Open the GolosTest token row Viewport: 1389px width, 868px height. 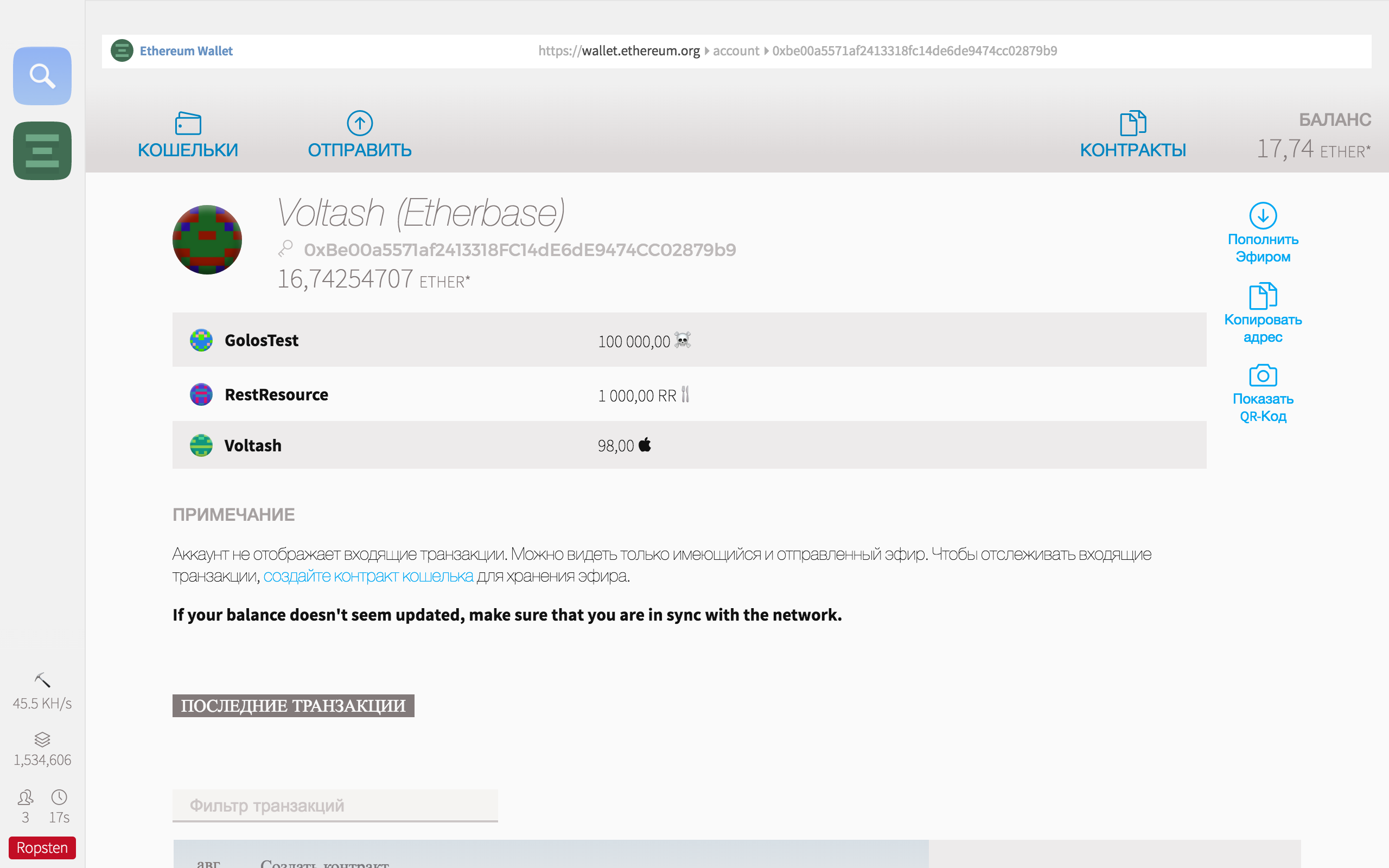tap(689, 340)
